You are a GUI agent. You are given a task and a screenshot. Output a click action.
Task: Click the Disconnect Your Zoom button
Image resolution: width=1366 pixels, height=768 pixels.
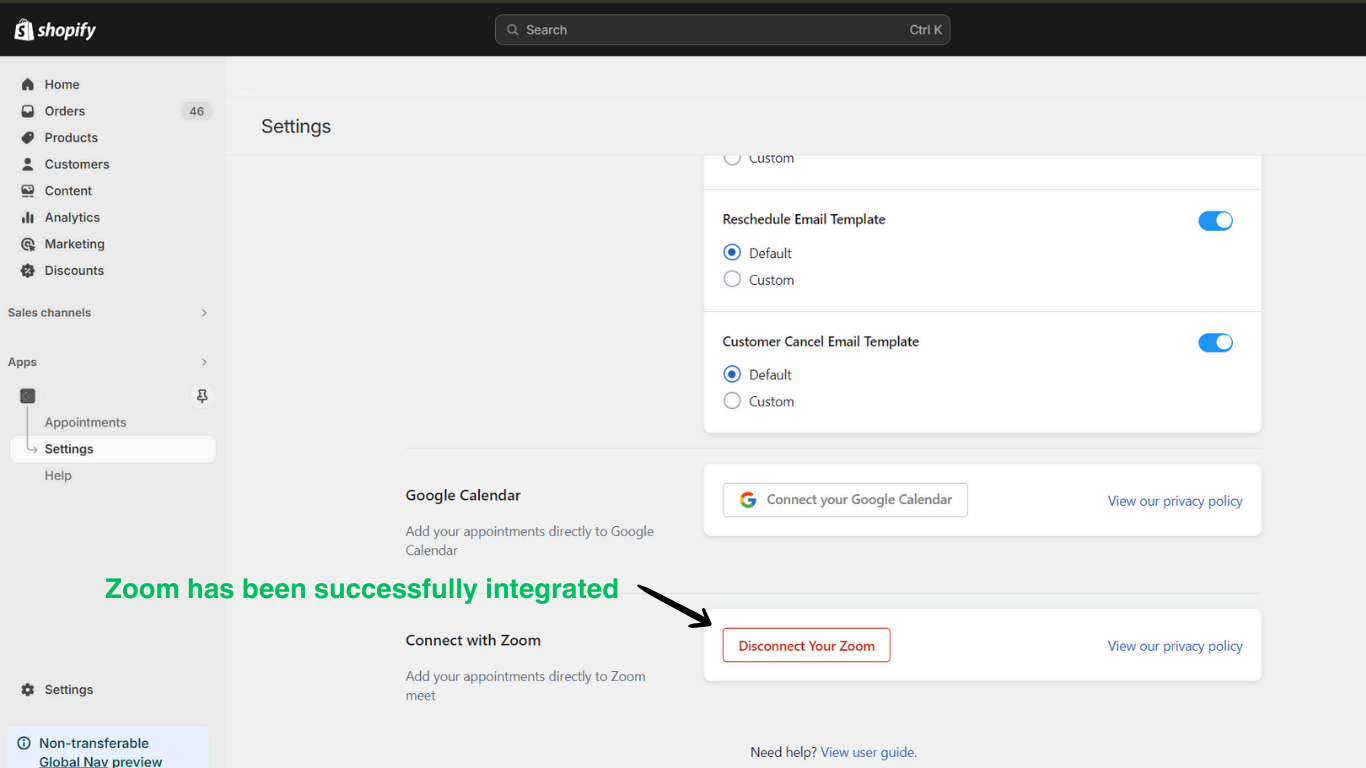pyautogui.click(x=806, y=646)
